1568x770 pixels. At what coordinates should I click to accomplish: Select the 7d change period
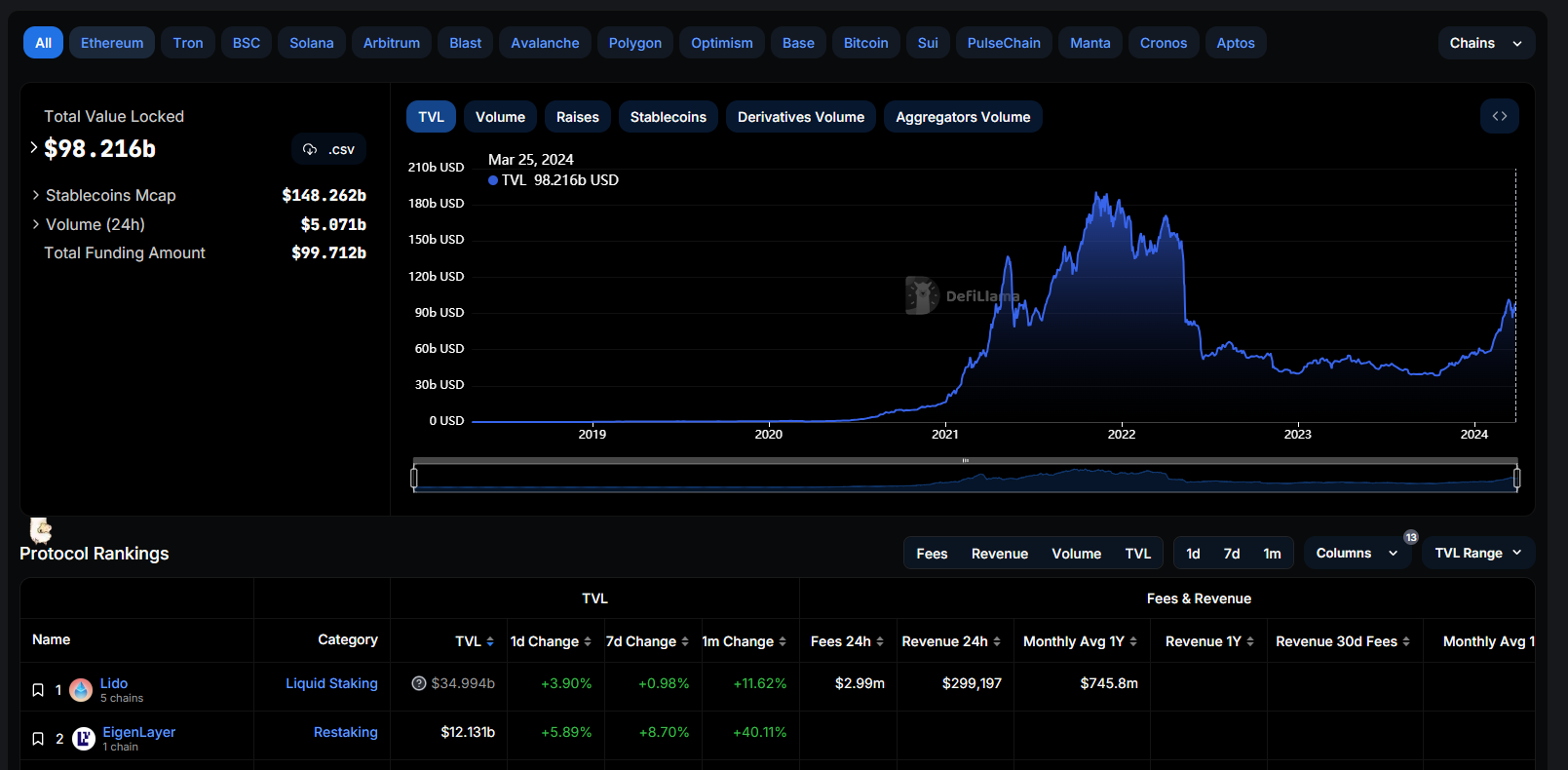tap(1232, 554)
